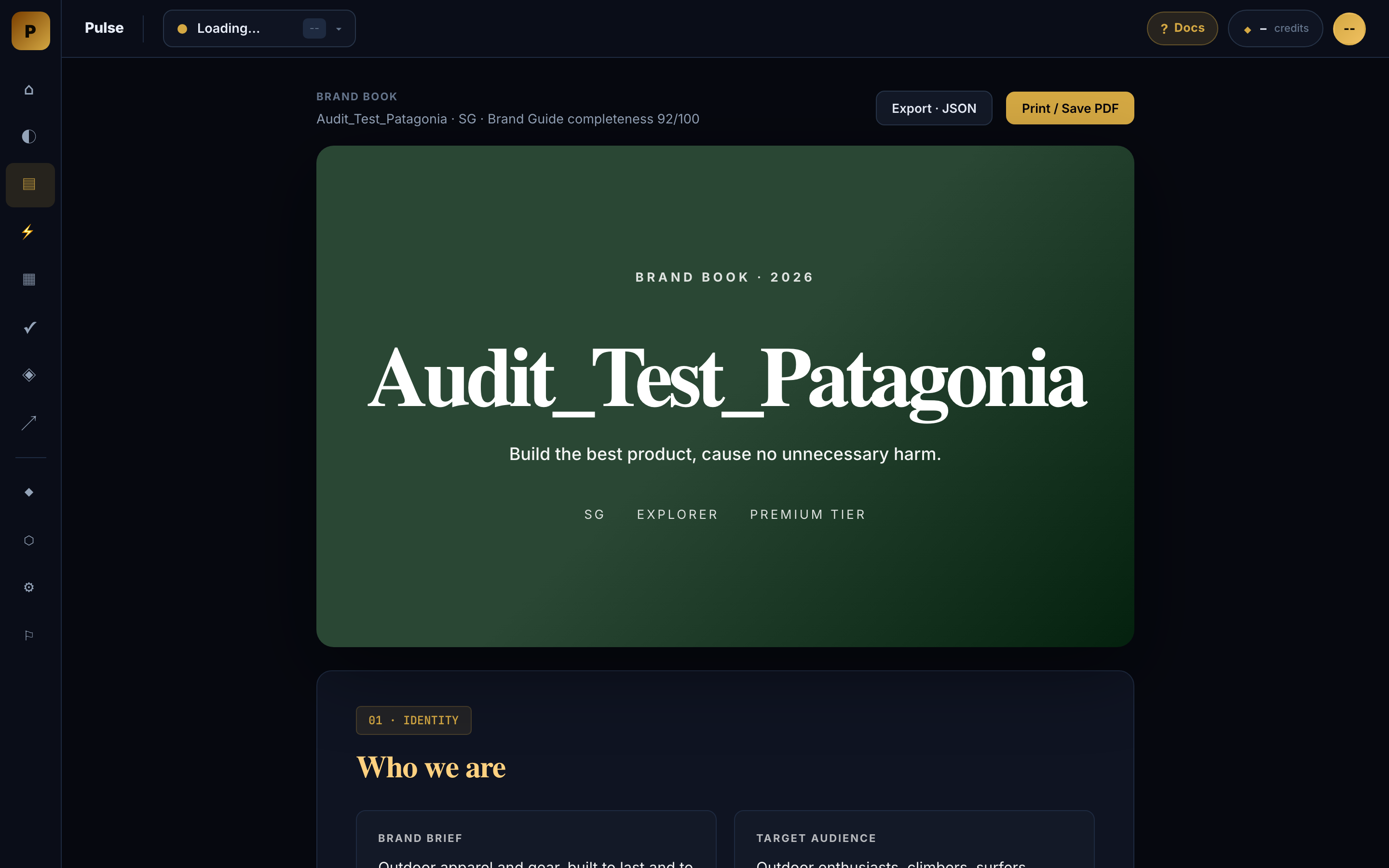
Task: Click the Pulse app title
Action: tap(104, 27)
